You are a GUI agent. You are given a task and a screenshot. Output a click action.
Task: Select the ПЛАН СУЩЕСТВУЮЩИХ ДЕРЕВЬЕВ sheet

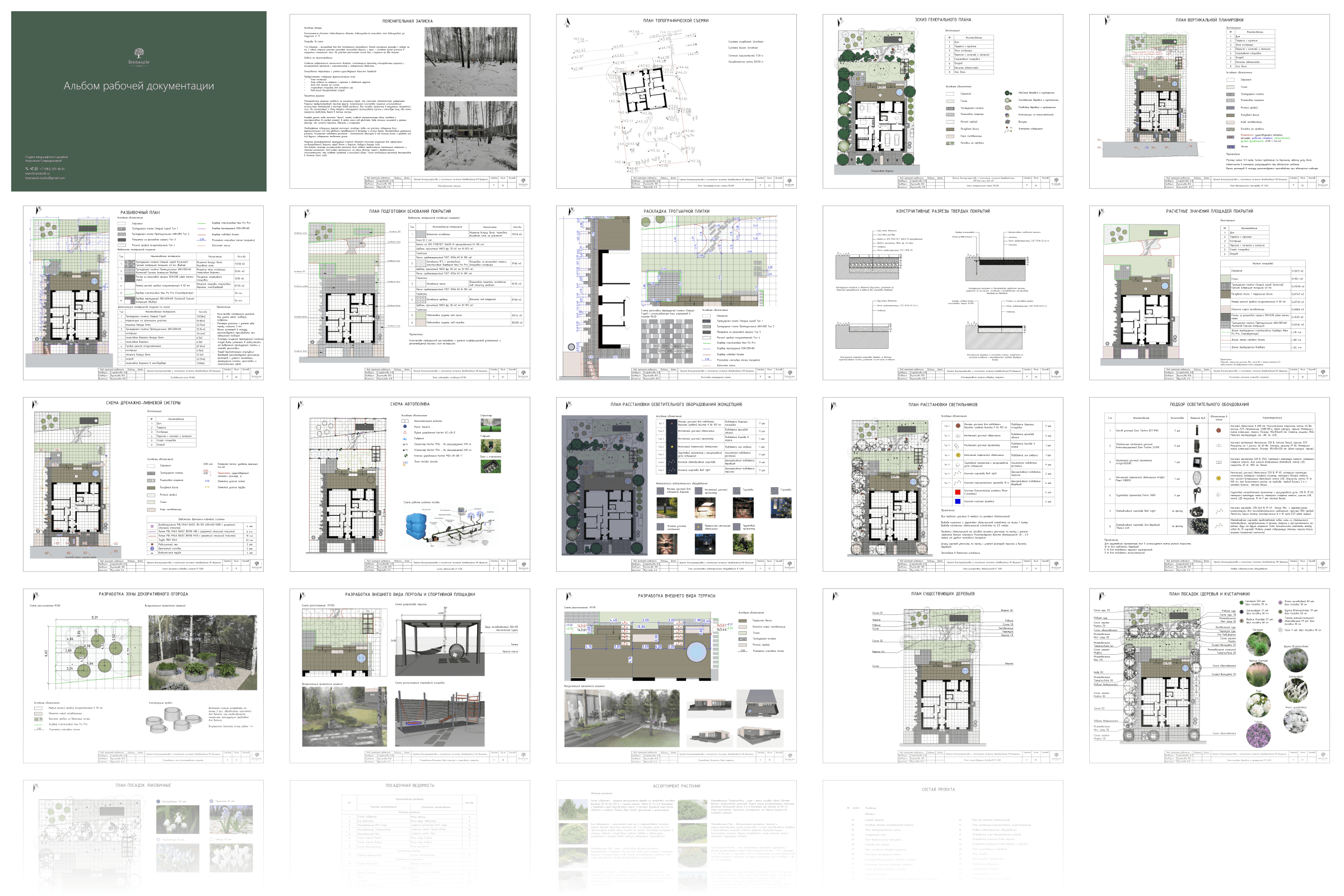[x=943, y=675]
